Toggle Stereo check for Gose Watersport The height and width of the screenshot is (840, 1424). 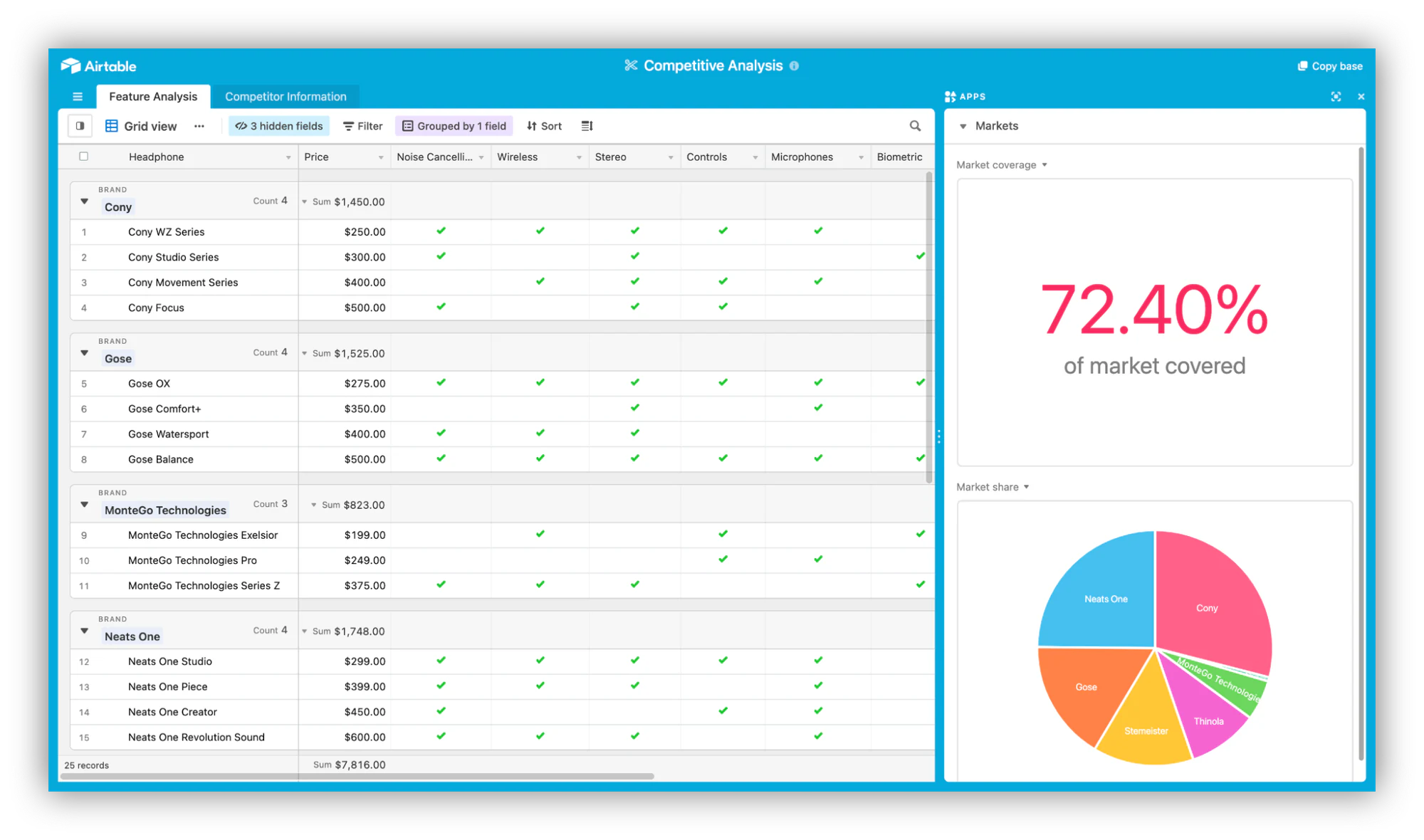[634, 433]
